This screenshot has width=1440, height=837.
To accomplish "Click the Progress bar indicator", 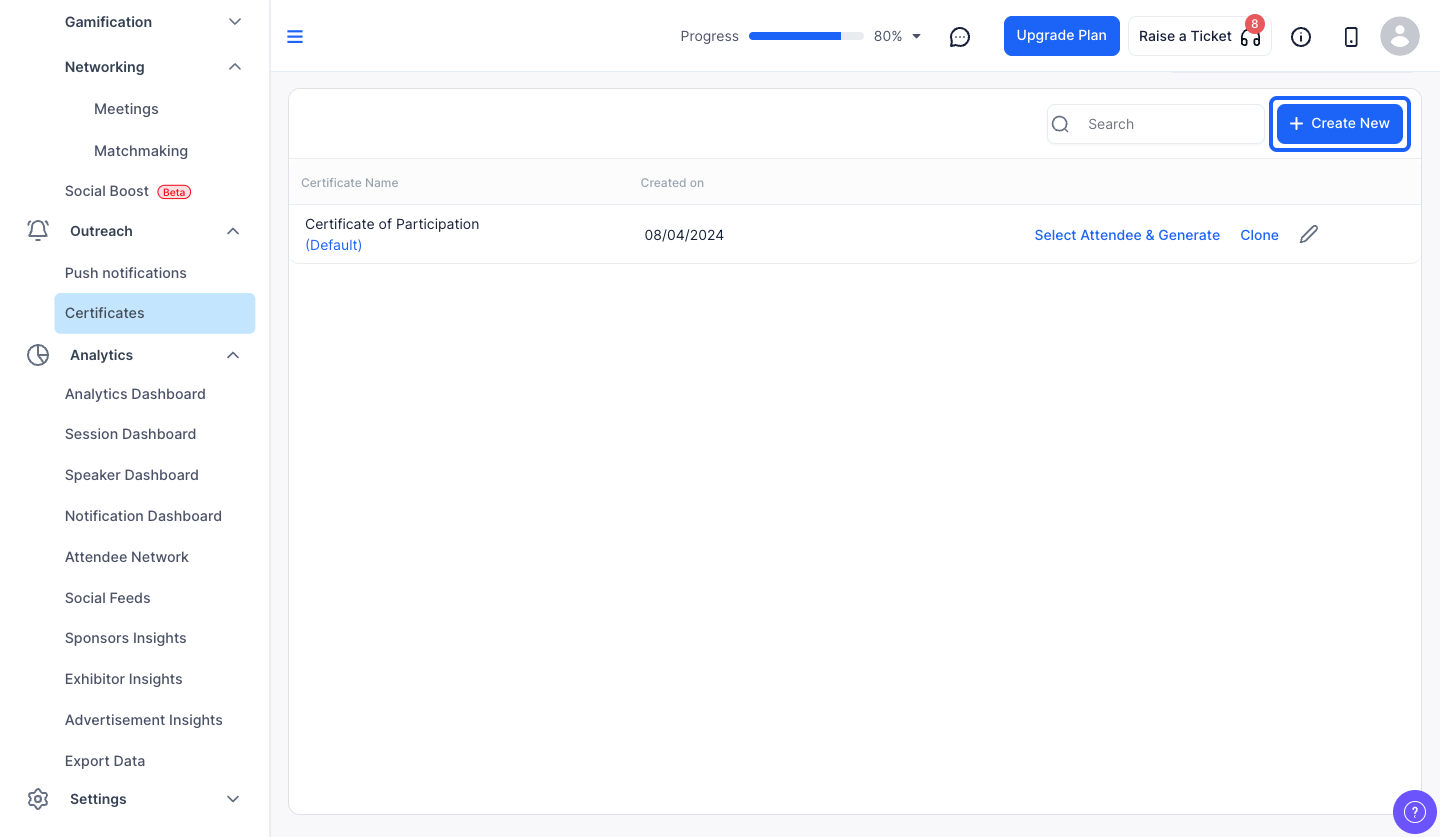I will coord(806,36).
